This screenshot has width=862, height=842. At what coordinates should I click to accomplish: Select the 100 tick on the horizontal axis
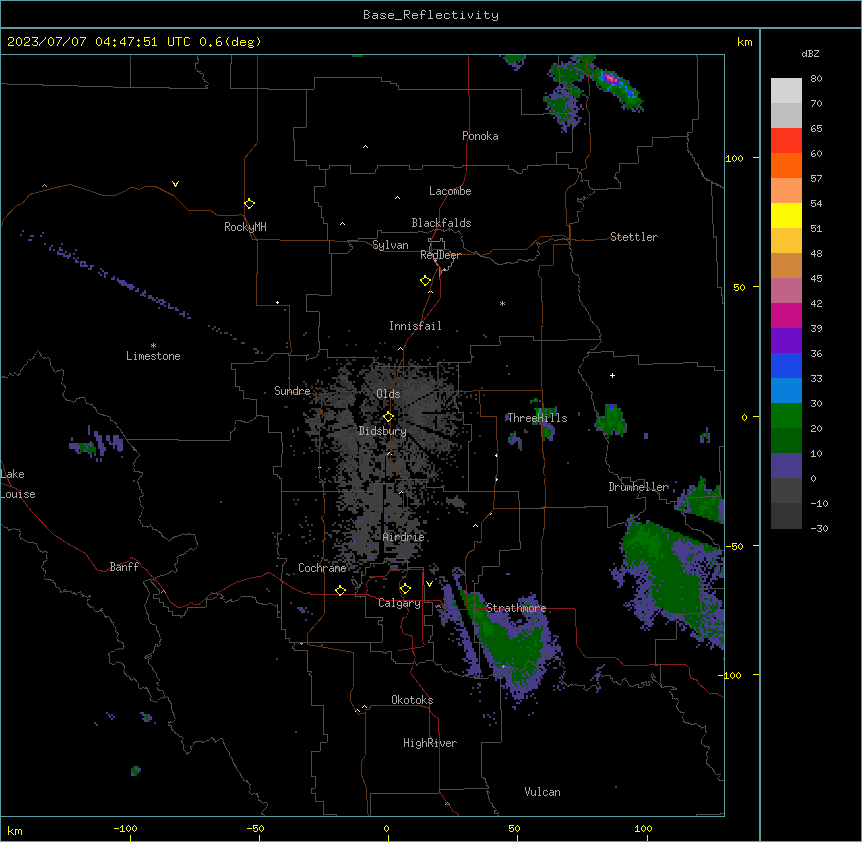click(643, 828)
